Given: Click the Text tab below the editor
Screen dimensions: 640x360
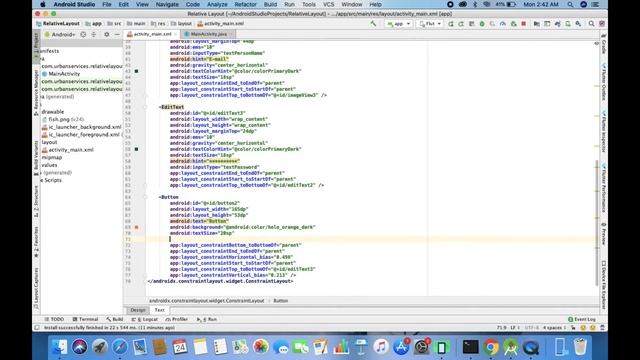Looking at the screenshot, I should coord(159,310).
